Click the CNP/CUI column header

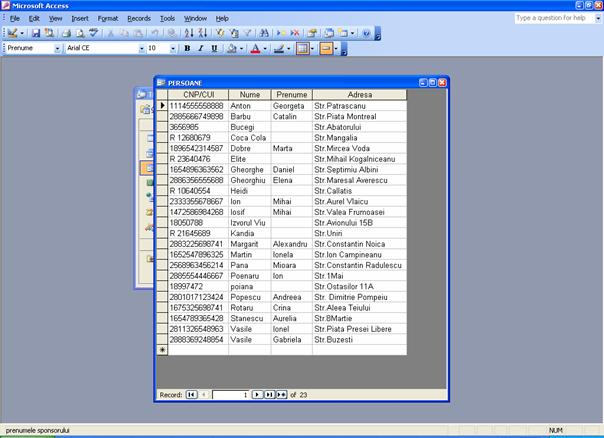point(198,95)
